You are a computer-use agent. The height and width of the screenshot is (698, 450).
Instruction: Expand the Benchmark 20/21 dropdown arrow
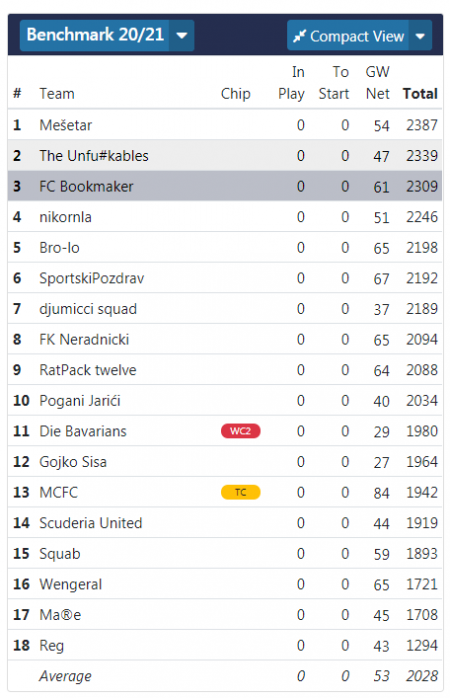coord(182,35)
